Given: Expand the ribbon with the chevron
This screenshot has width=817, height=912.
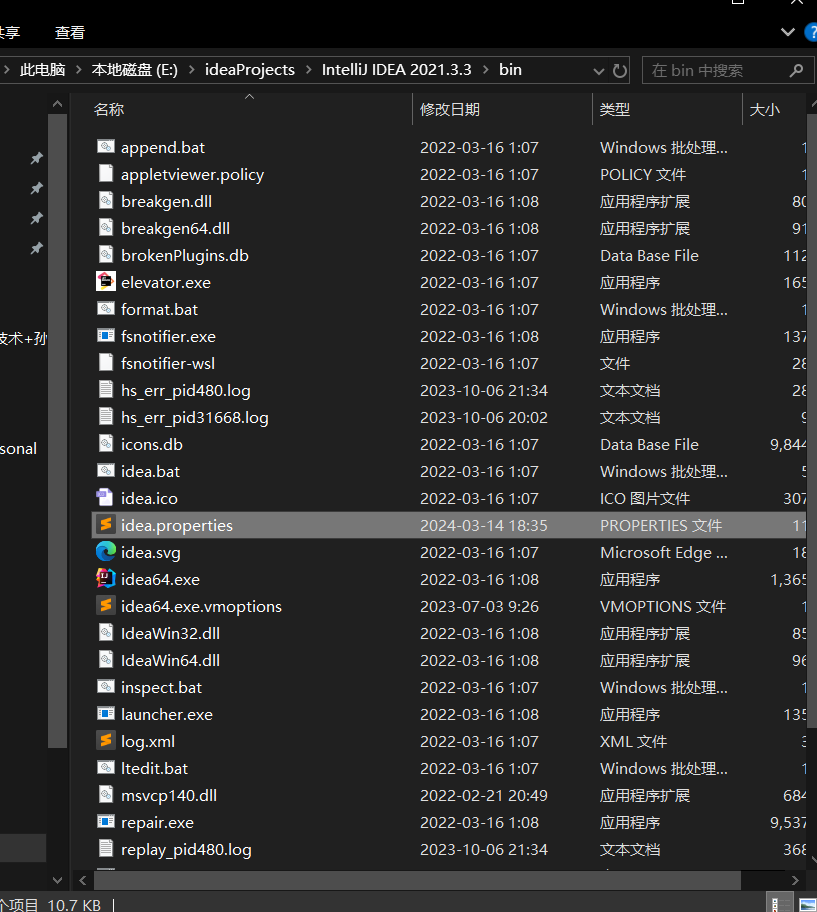Looking at the screenshot, I should pyautogui.click(x=787, y=32).
